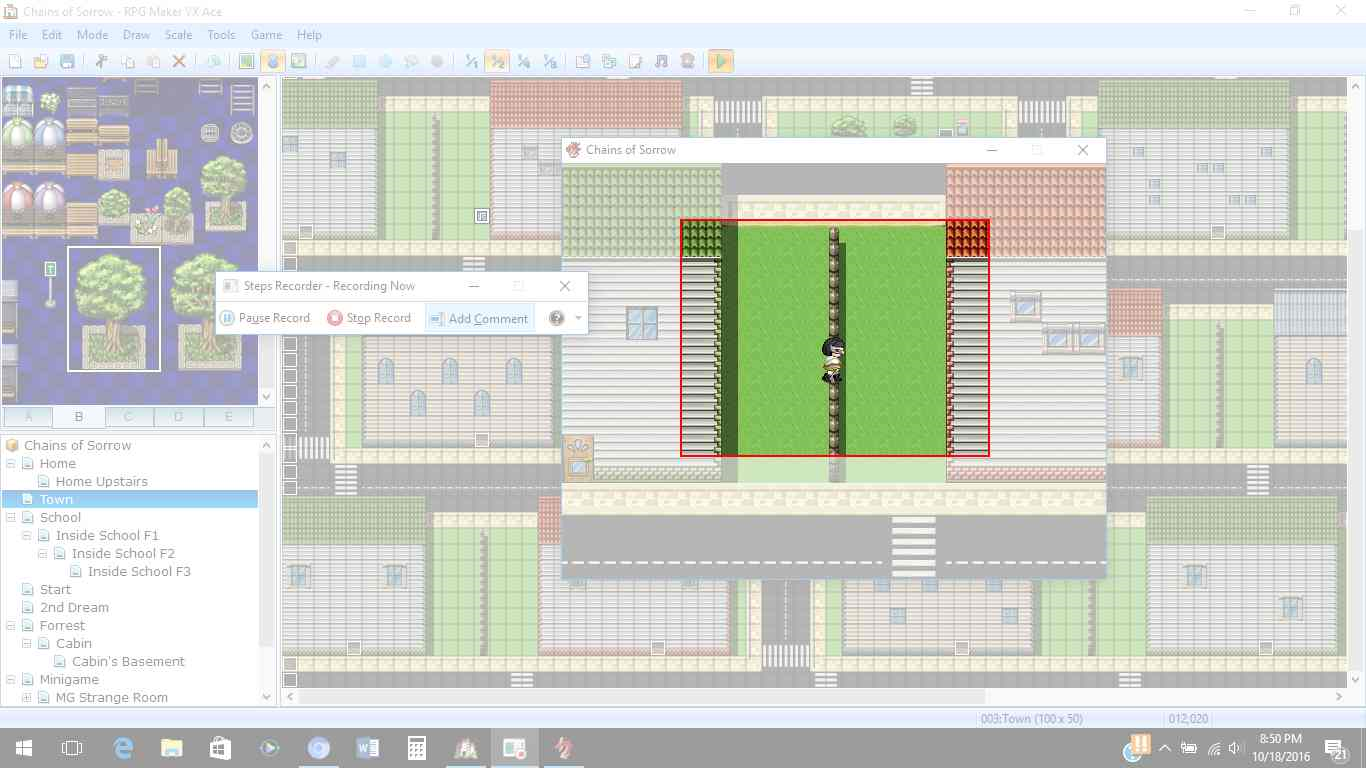Switch to tileset tab C
Viewport: 1366px width, 768px height.
[128, 417]
